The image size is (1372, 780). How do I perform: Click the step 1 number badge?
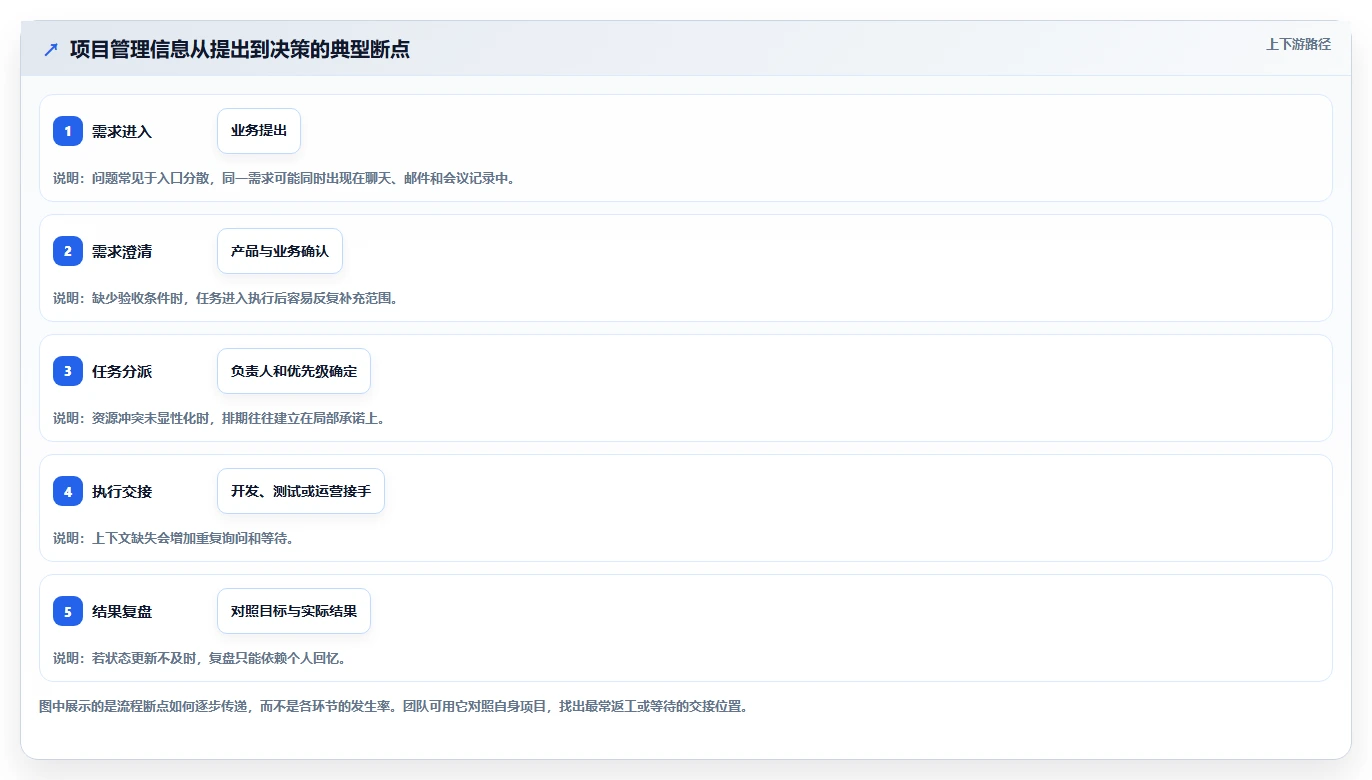pyautogui.click(x=68, y=131)
